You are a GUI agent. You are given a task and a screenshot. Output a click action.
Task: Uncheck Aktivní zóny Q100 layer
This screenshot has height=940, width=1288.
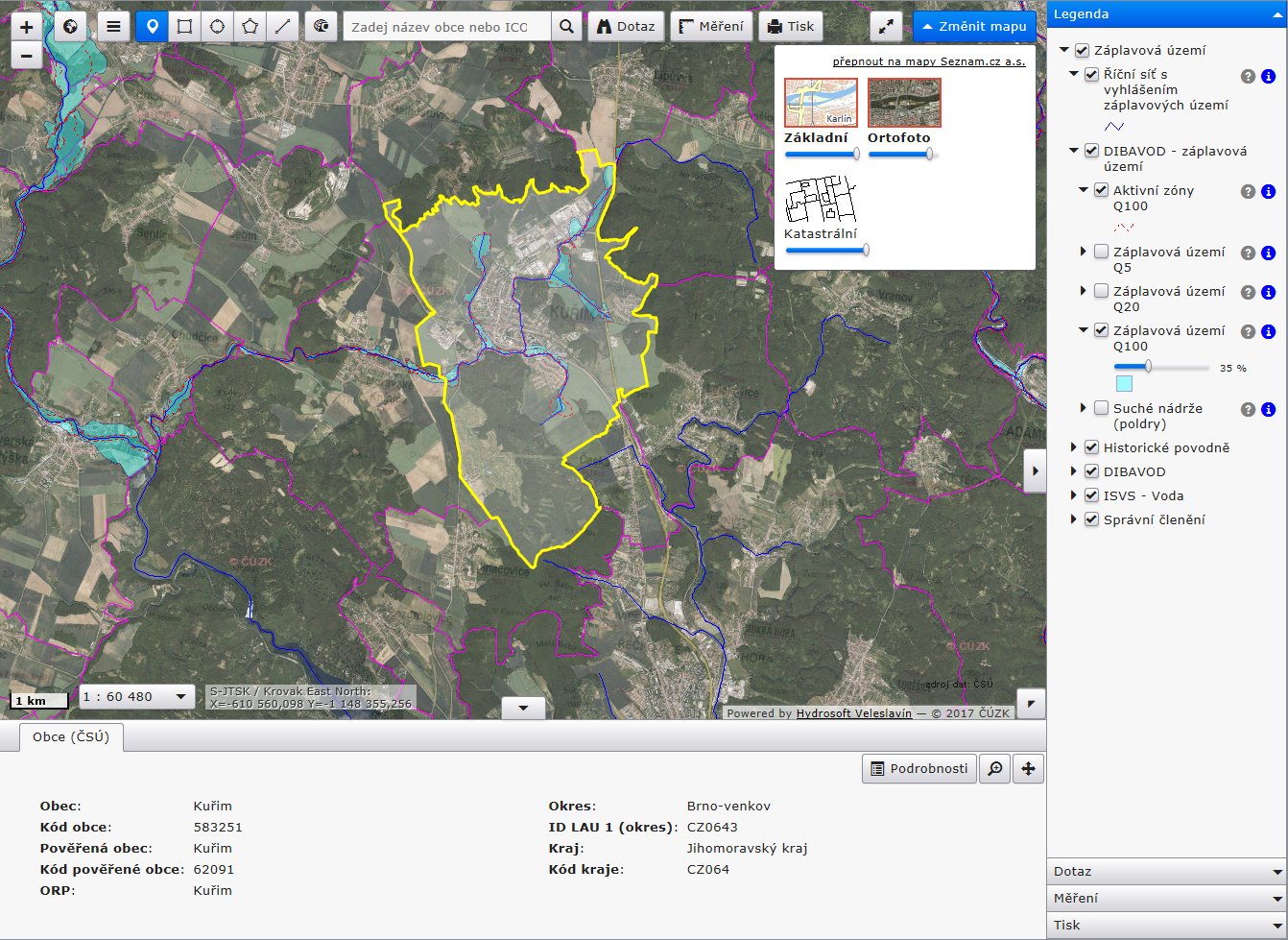click(x=1101, y=190)
